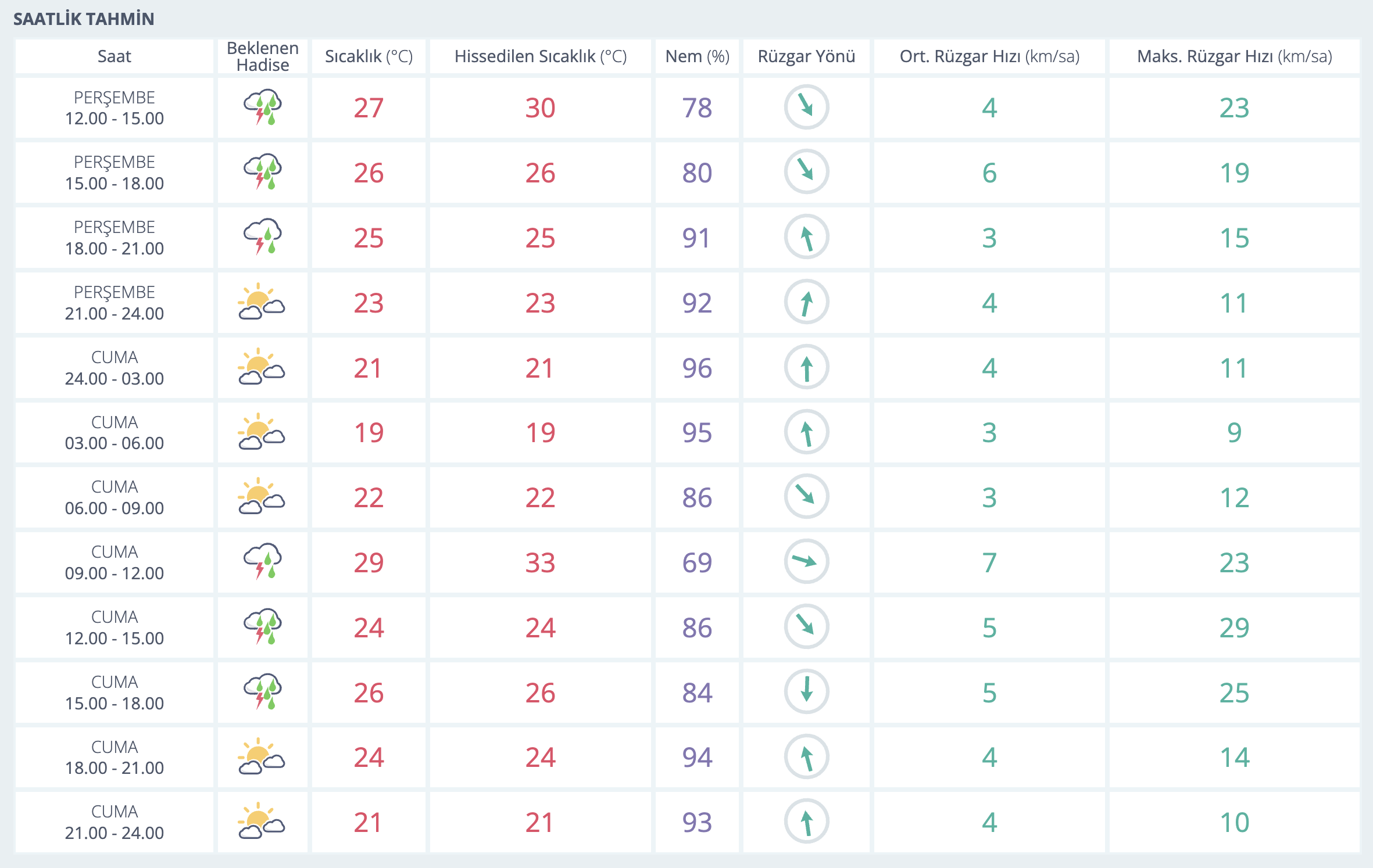This screenshot has width=1373, height=868.
Task: Click wind direction arrow for Cuma 09.00 - 12.00
Action: click(806, 562)
